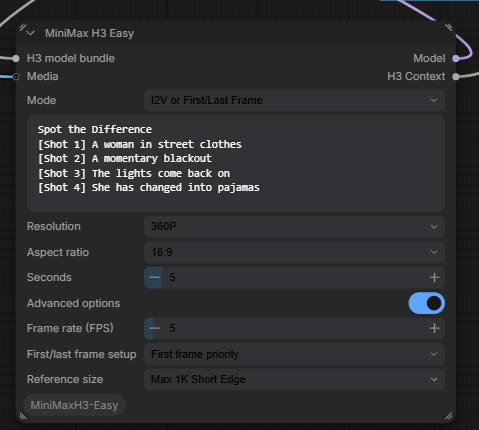Click the 'Reference size' label
The height and width of the screenshot is (430, 479).
click(x=65, y=379)
